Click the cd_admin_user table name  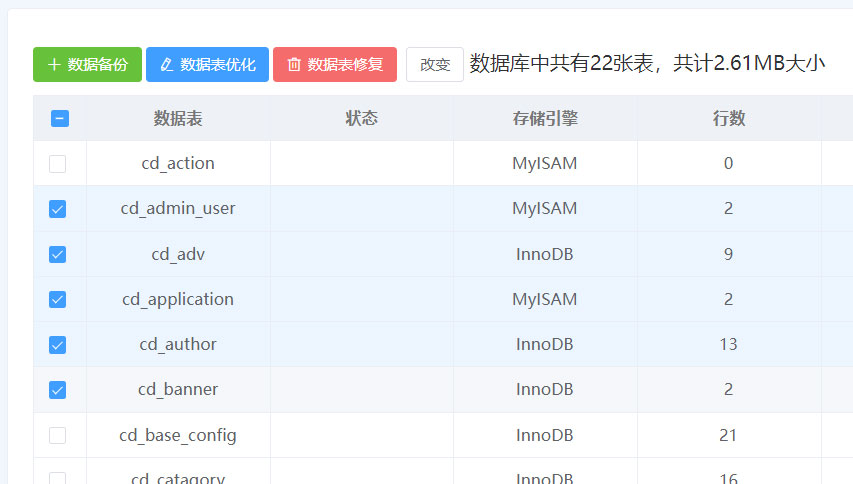click(178, 209)
